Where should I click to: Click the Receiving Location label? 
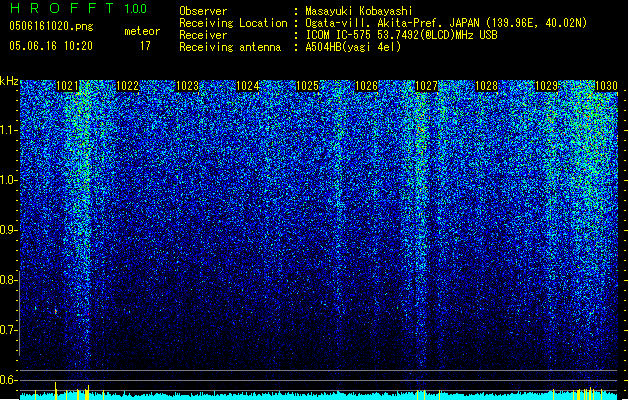point(233,23)
